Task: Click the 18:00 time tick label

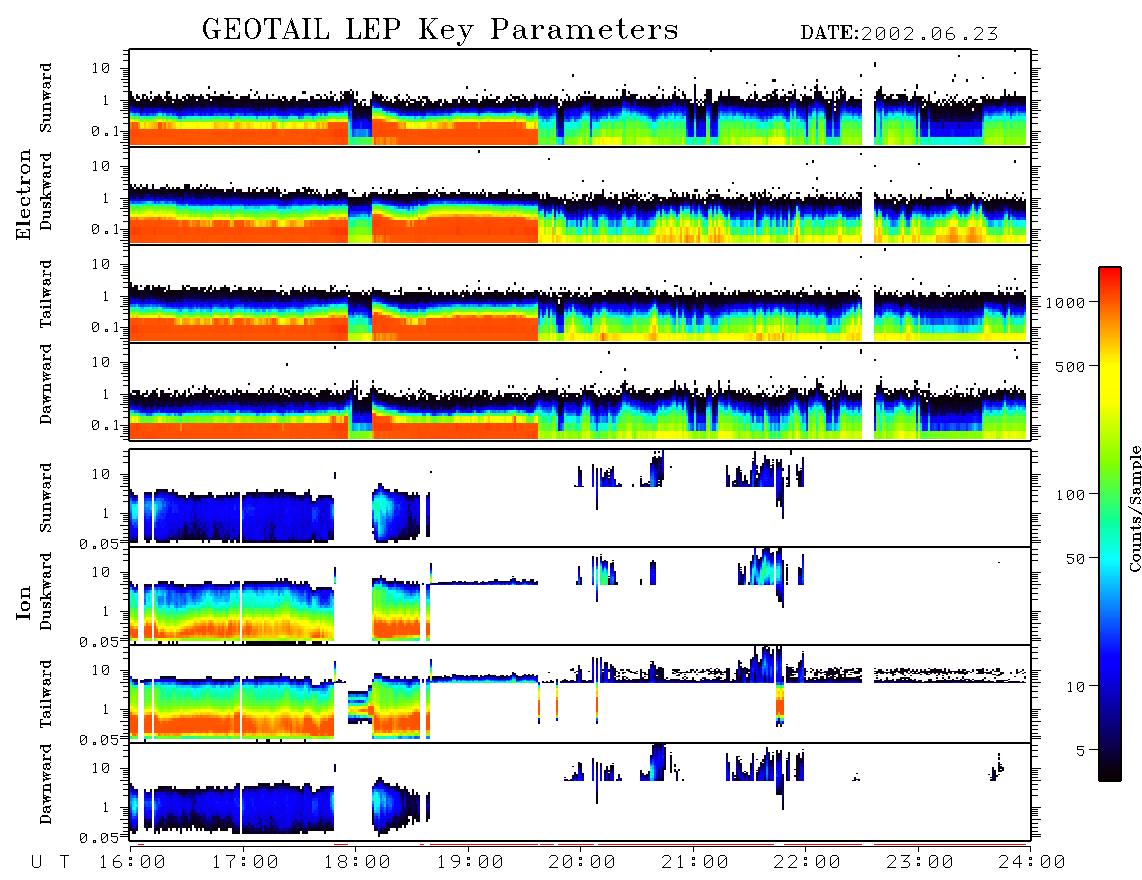Action: pyautogui.click(x=358, y=863)
